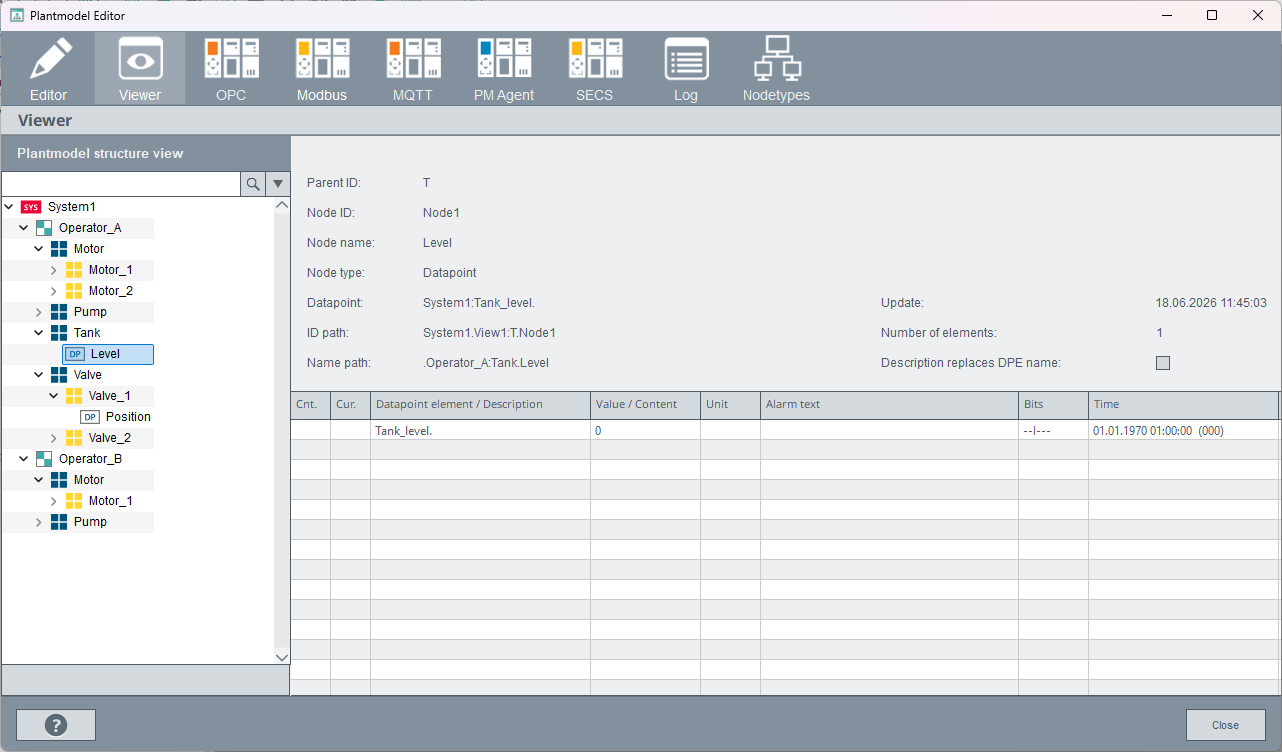The image size is (1282, 752).
Task: Click tree scrollbar up arrow
Action: coord(282,206)
